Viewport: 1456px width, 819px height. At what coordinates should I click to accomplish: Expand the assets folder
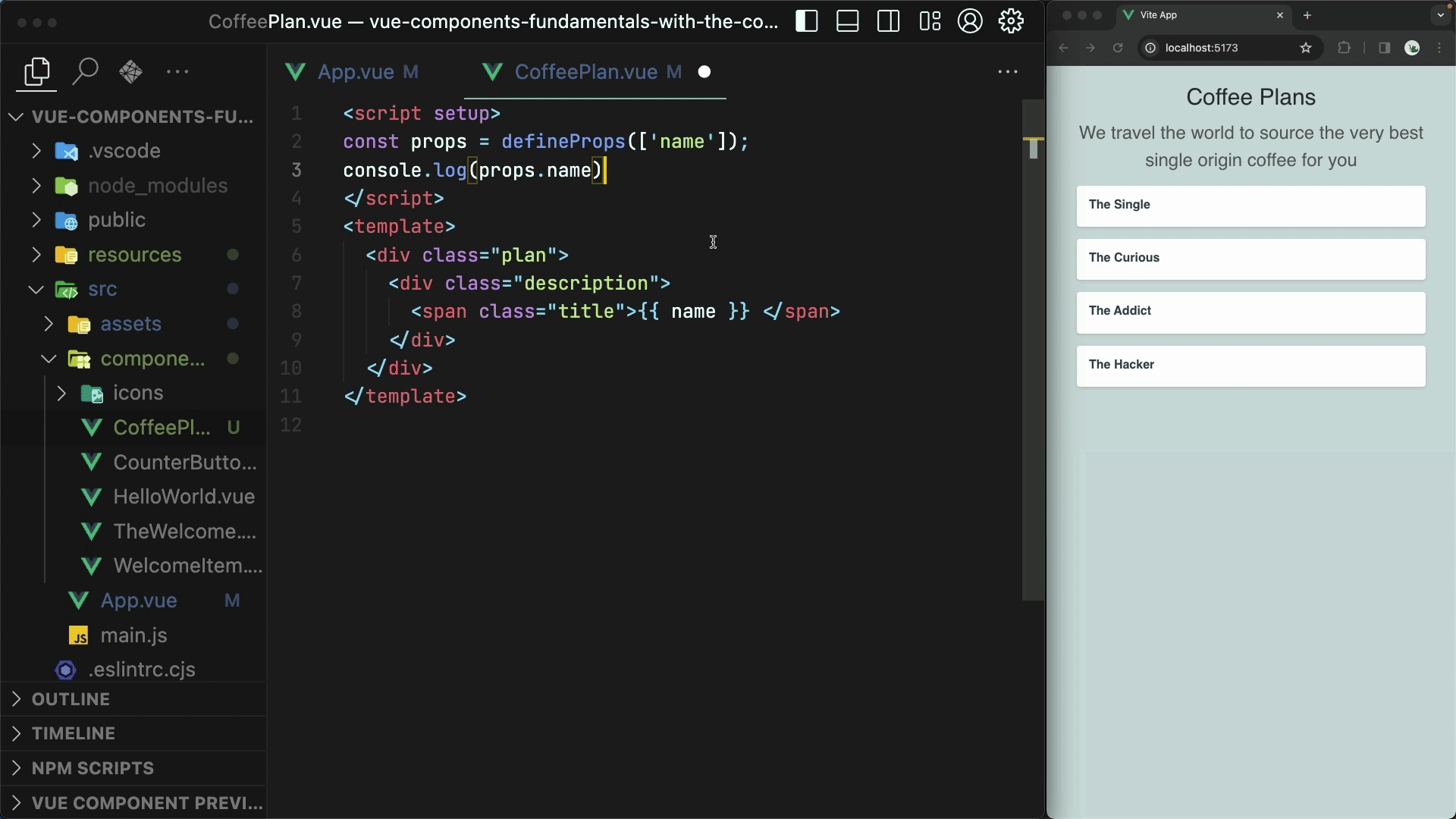click(133, 324)
